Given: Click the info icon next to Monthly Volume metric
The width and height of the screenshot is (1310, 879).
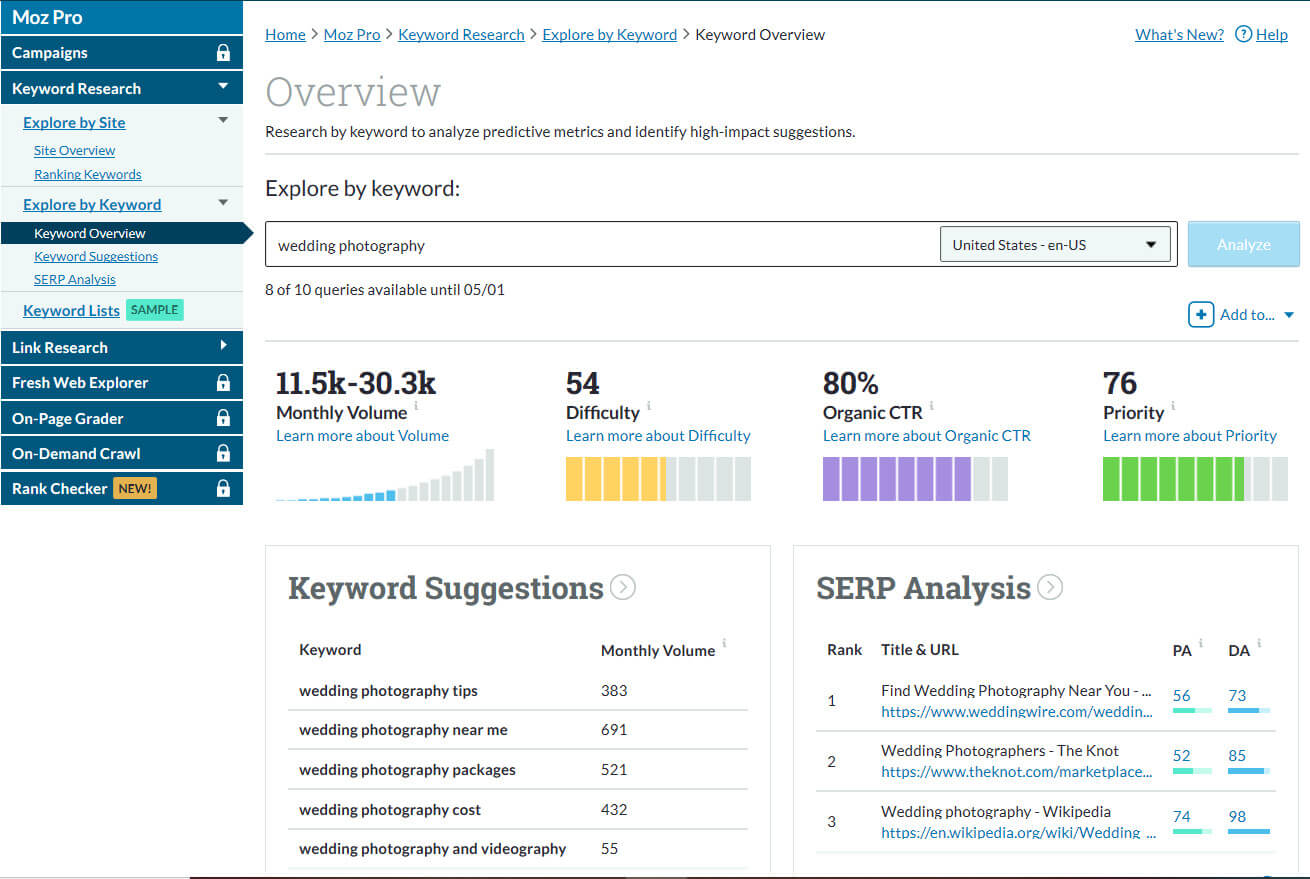Looking at the screenshot, I should click(x=416, y=406).
